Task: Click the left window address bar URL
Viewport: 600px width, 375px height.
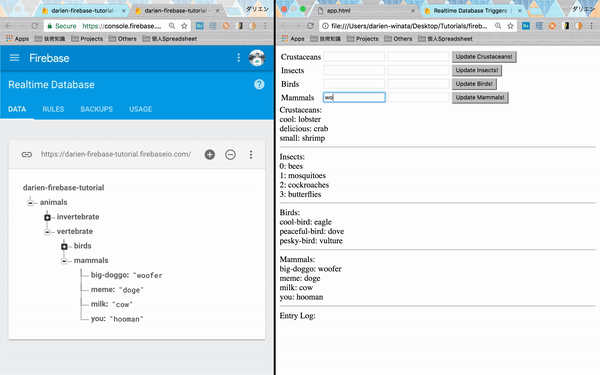Action: [122, 26]
